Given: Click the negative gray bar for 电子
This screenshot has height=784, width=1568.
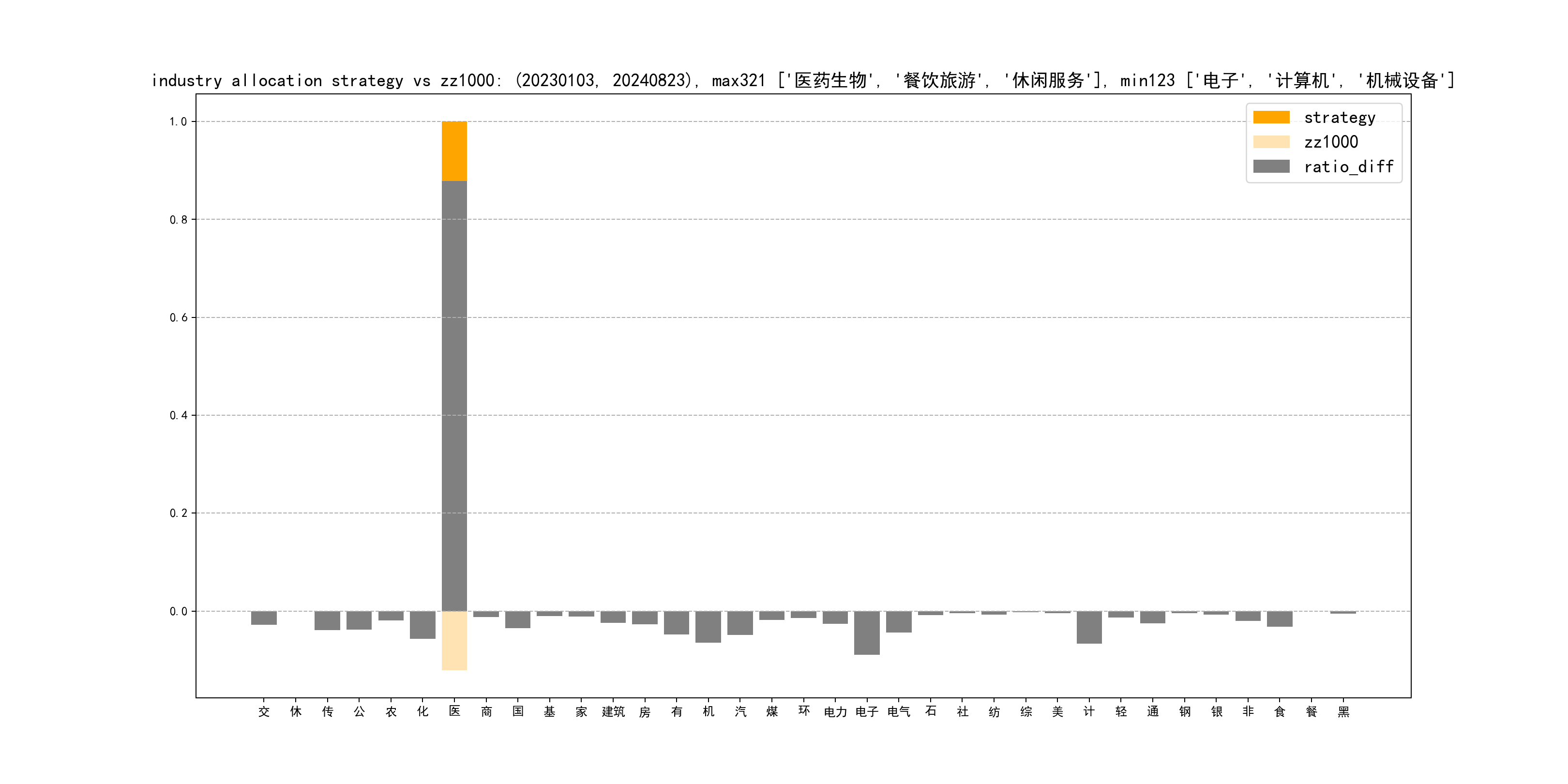Looking at the screenshot, I should 867,633.
